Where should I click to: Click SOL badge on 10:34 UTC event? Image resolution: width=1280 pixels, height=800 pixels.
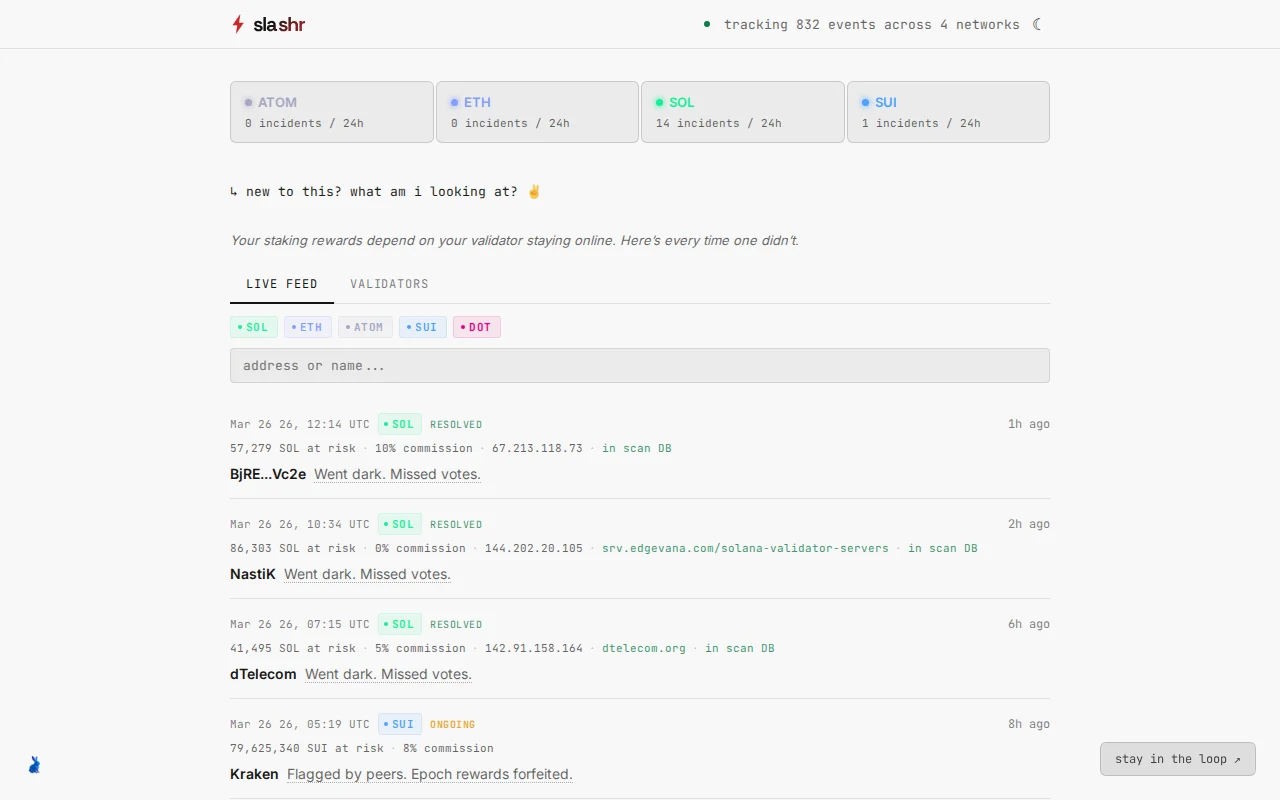point(400,524)
